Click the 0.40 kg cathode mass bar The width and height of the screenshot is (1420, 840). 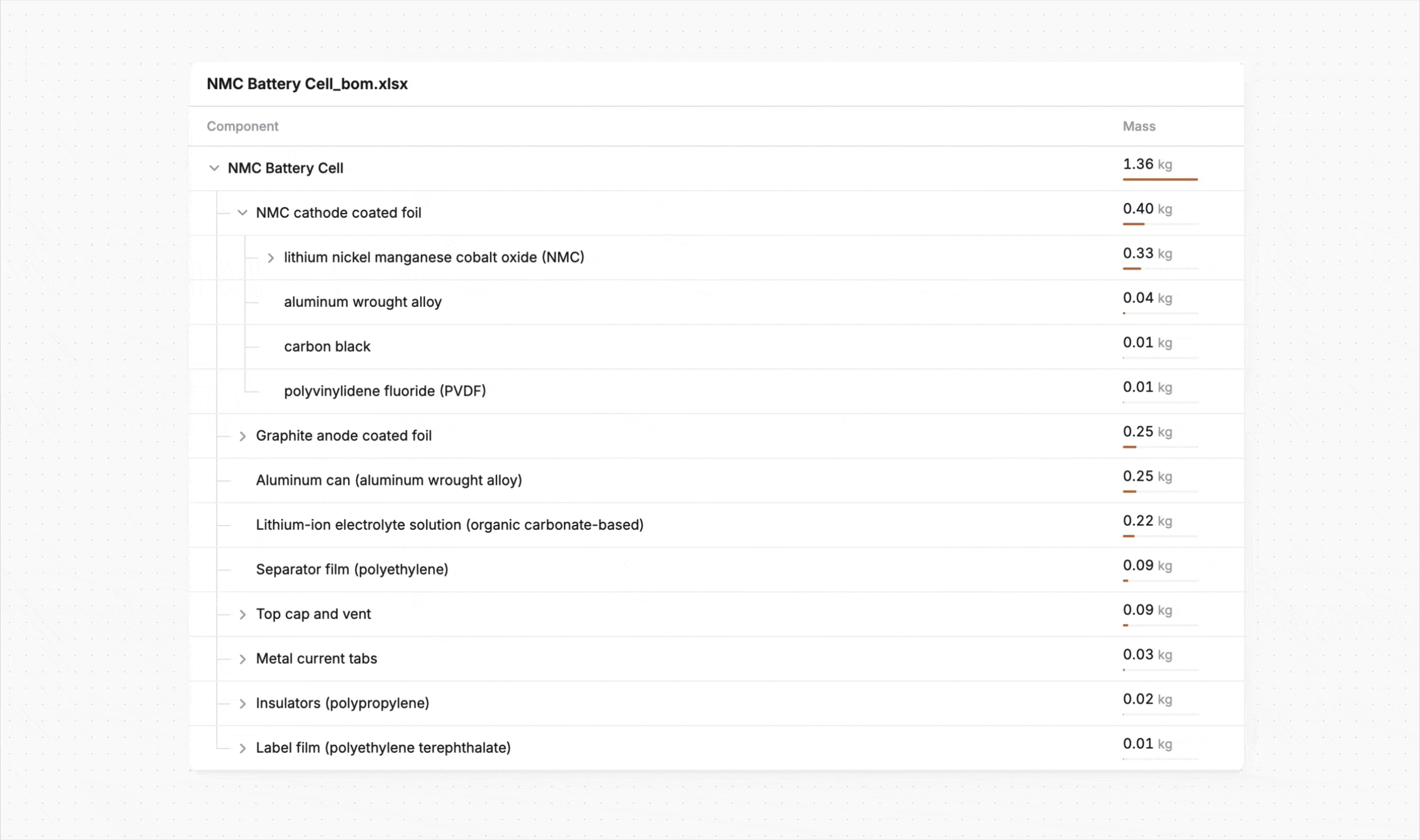point(1134,223)
